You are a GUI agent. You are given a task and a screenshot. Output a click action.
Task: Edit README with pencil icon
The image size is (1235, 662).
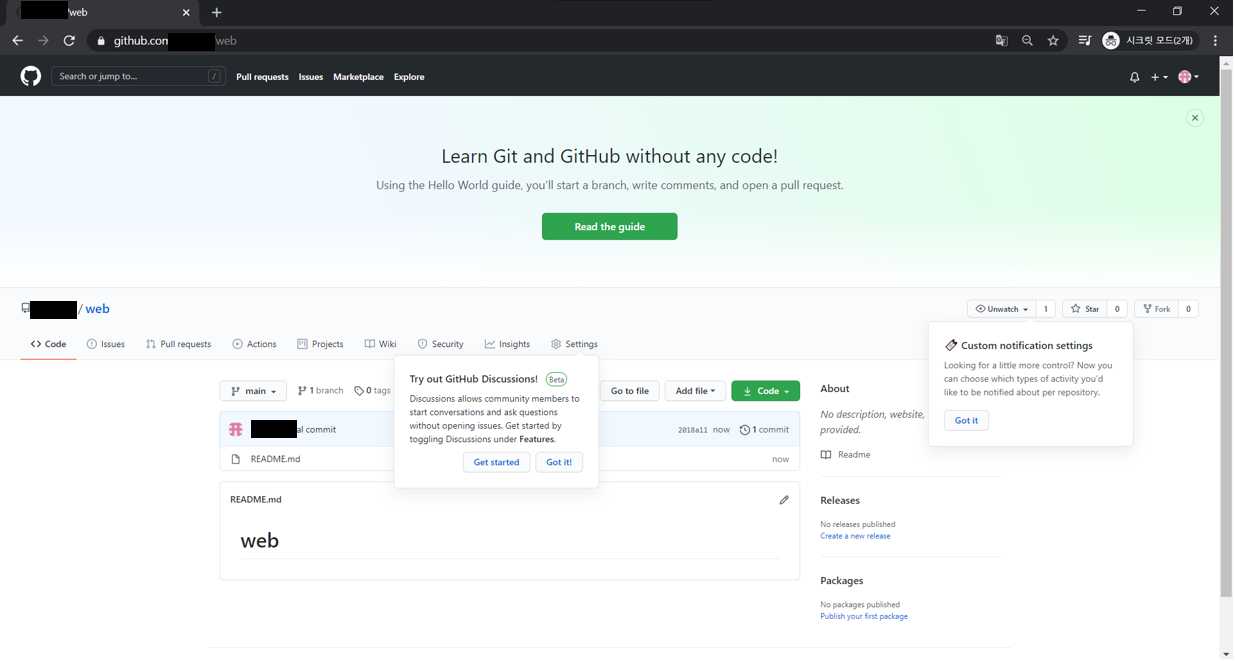784,500
